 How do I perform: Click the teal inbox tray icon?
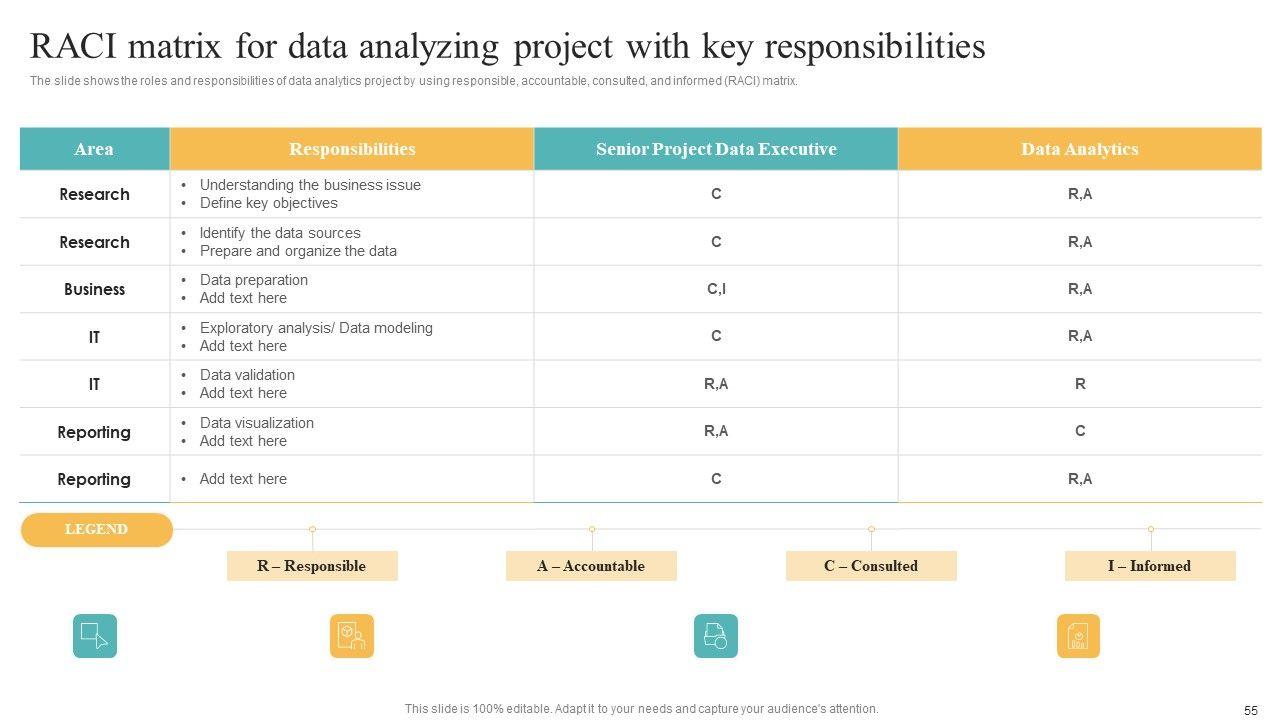716,636
